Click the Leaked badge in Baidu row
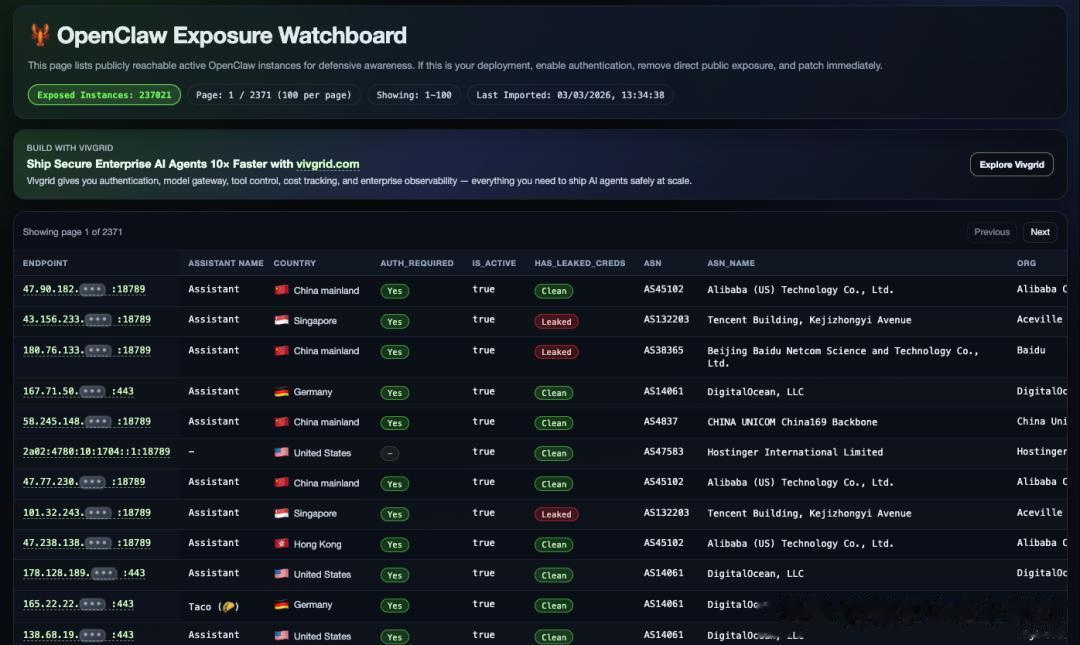The image size is (1080, 645). point(557,352)
